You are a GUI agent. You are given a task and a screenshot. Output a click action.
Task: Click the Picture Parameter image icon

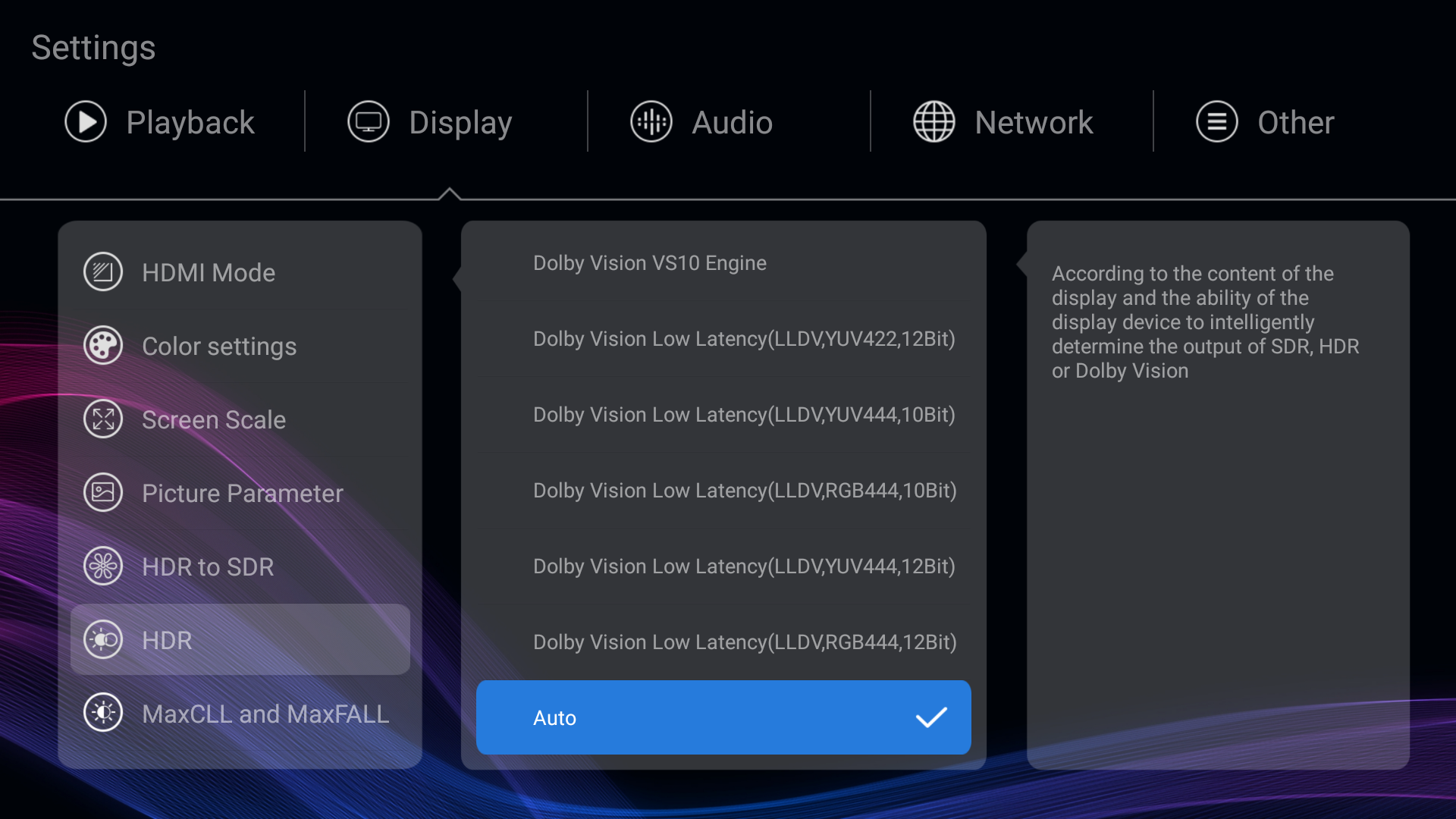click(x=103, y=493)
